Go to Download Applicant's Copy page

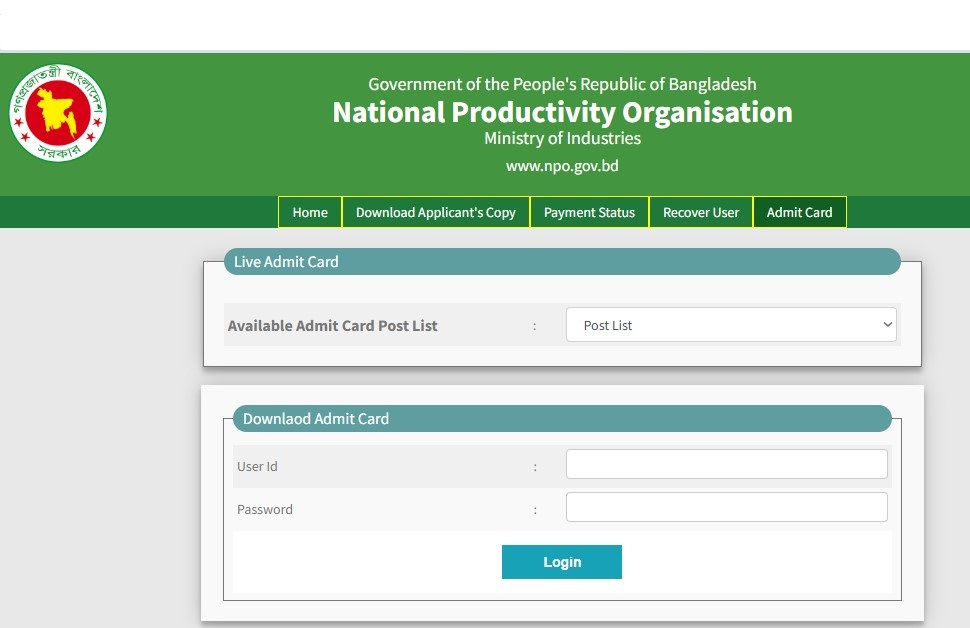click(435, 212)
